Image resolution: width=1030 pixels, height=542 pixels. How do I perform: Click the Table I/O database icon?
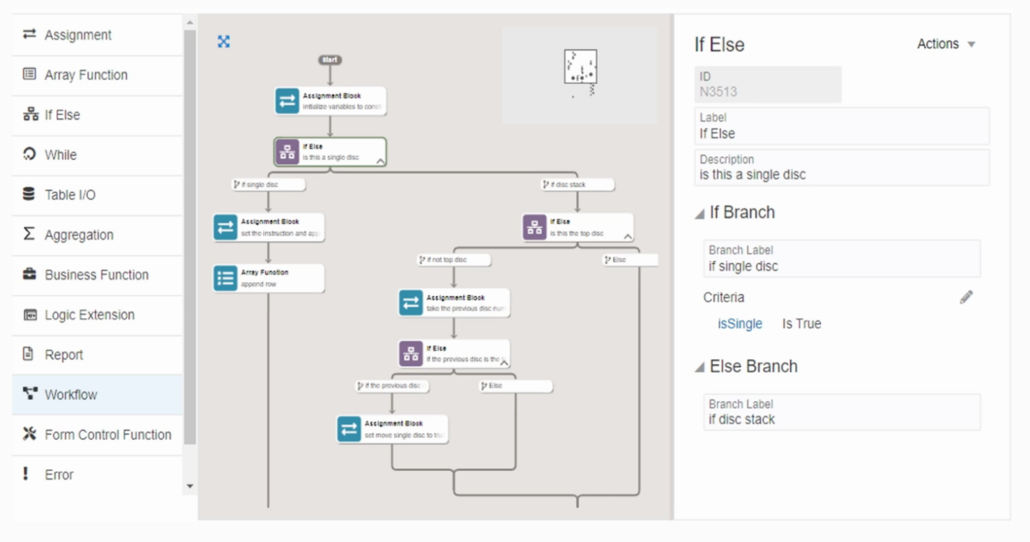29,194
